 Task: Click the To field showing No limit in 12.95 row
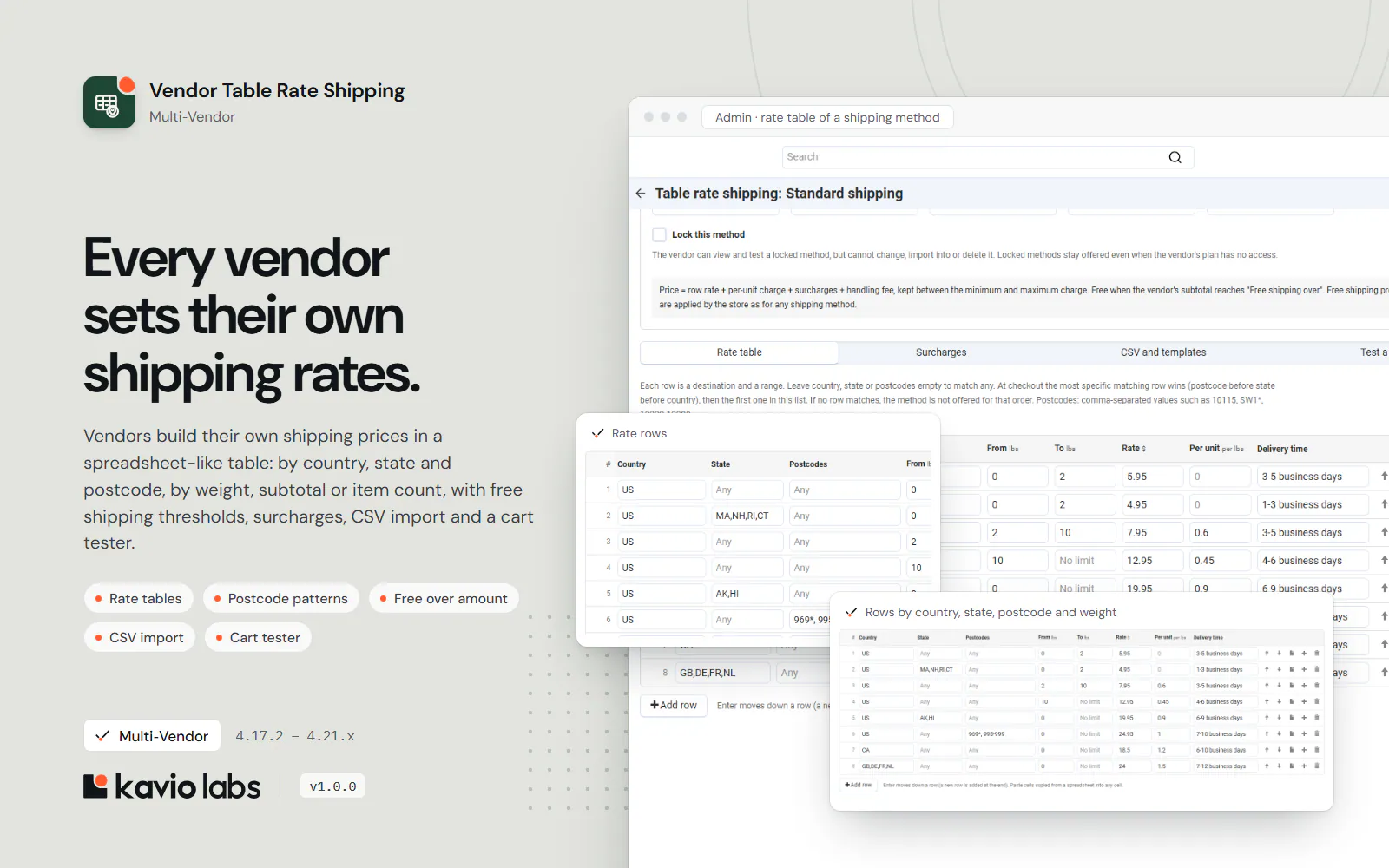tap(1084, 561)
